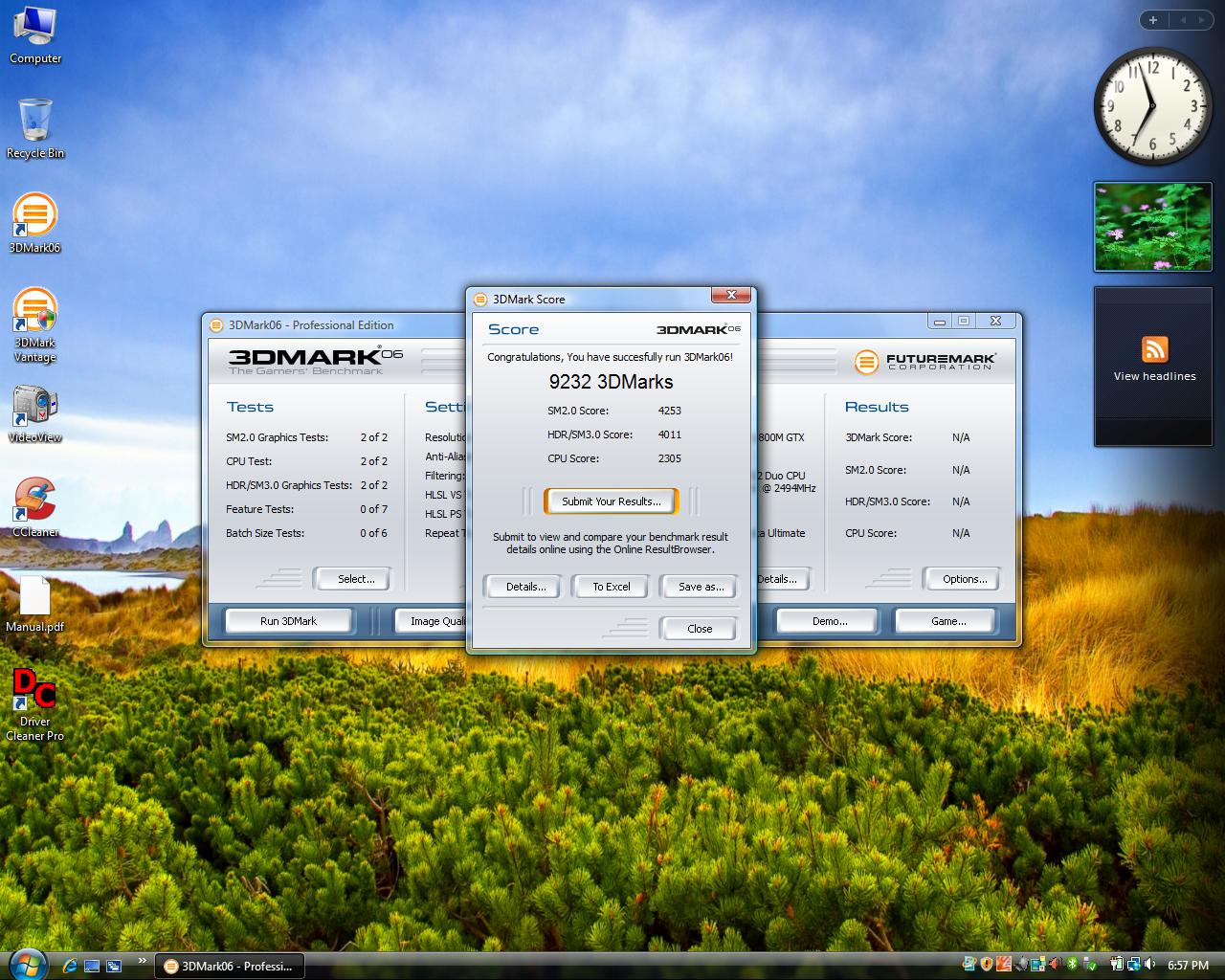Select the 3DMark Vantage desktop shortcut
The image size is (1225, 980).
34,325
